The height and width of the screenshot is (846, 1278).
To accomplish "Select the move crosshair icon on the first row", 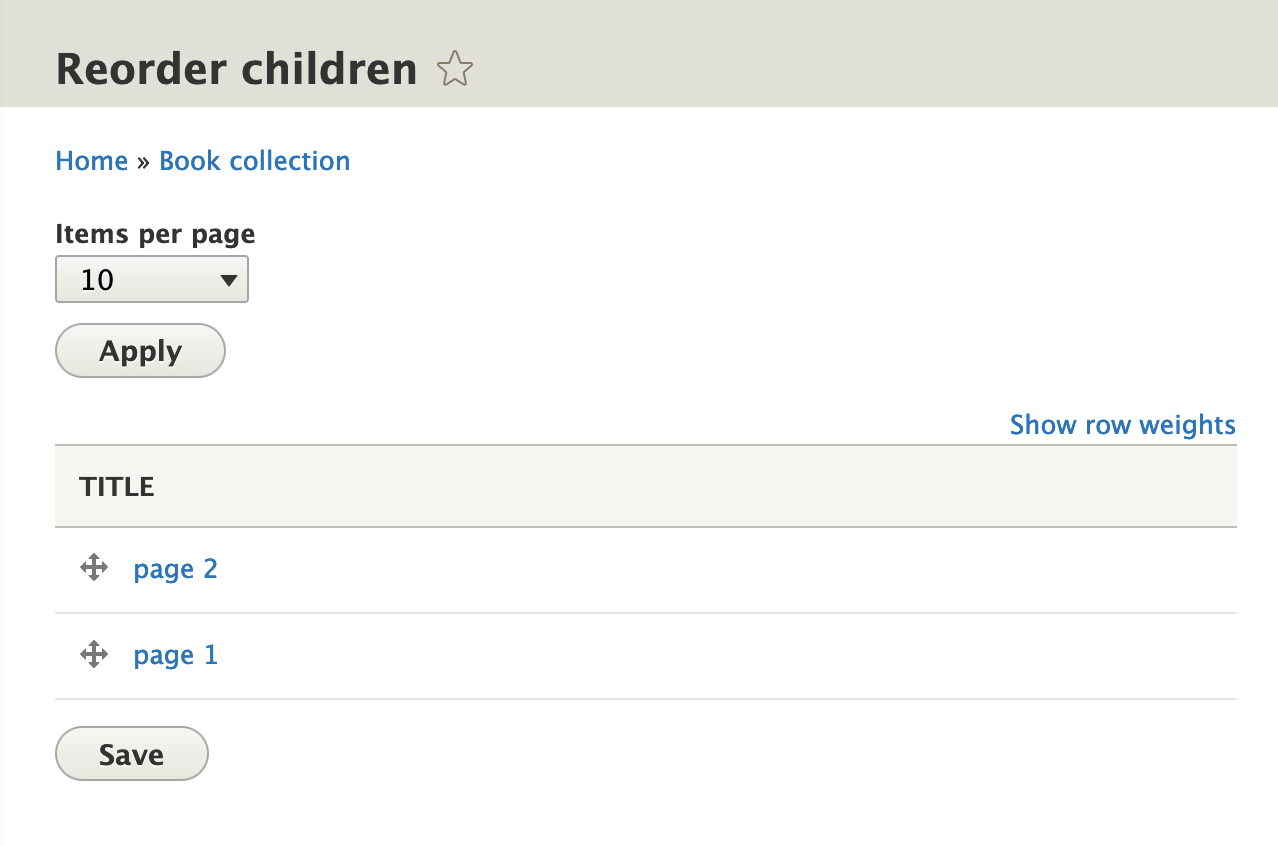I will [93, 567].
